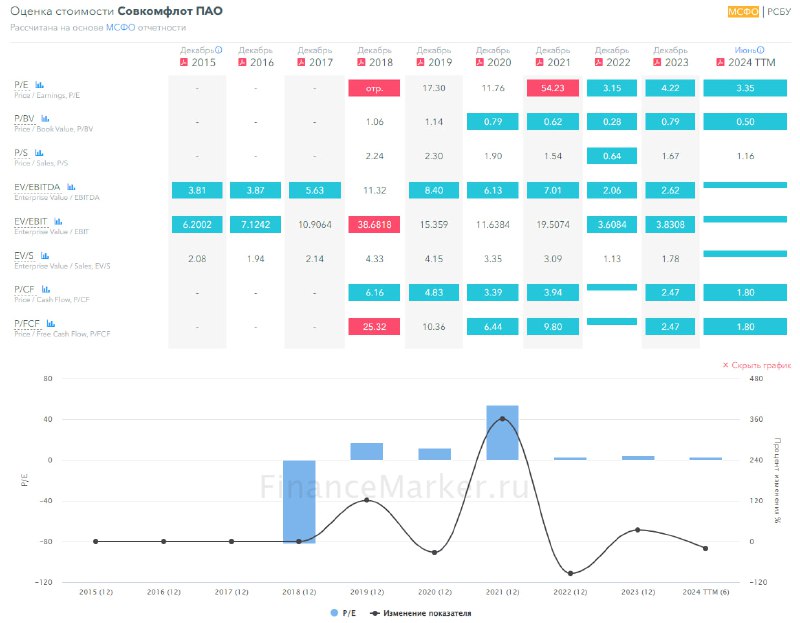
Task: Click the P/FCF metric label
Action: pos(27,323)
